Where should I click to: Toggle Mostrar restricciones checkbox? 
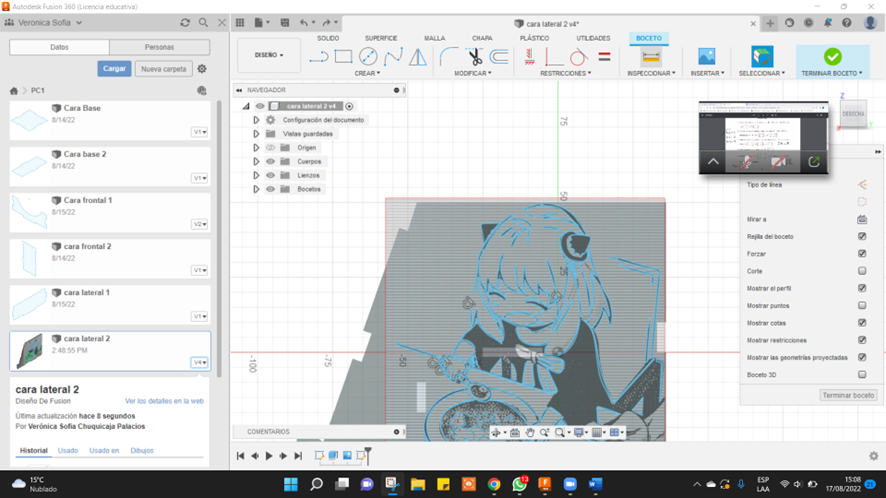coord(862,340)
